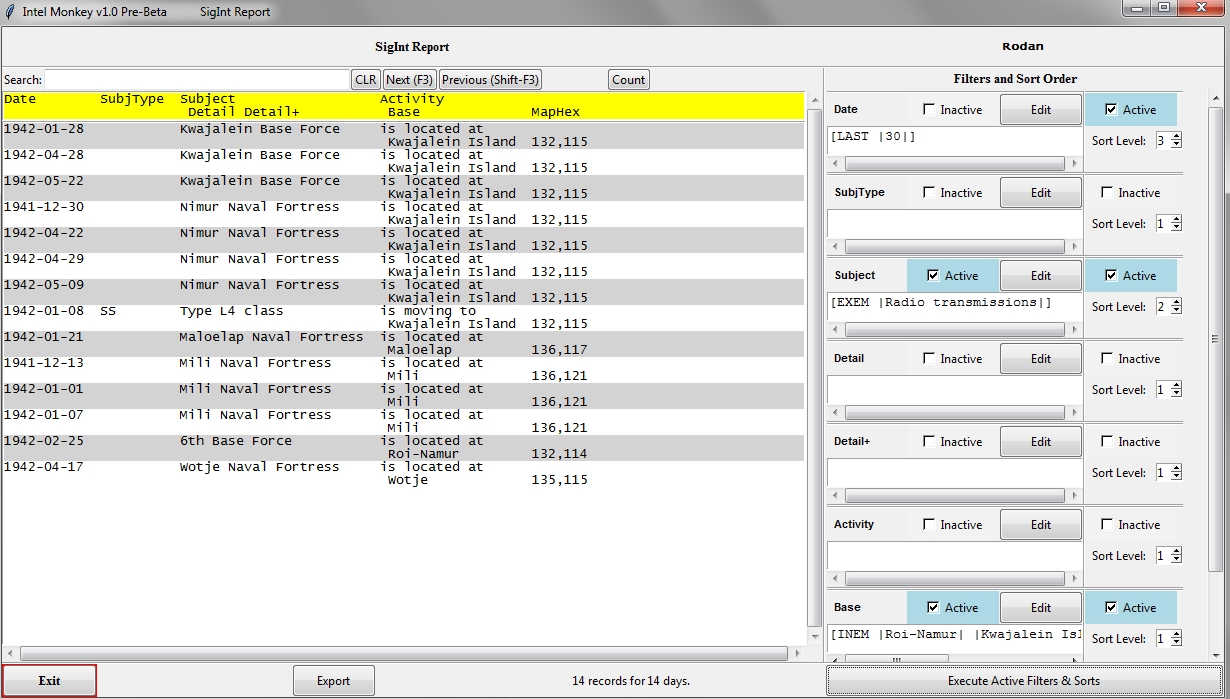Viewport: 1230px width, 699px height.
Task: Disable the Base sort Active checkbox
Action: tap(1112, 608)
